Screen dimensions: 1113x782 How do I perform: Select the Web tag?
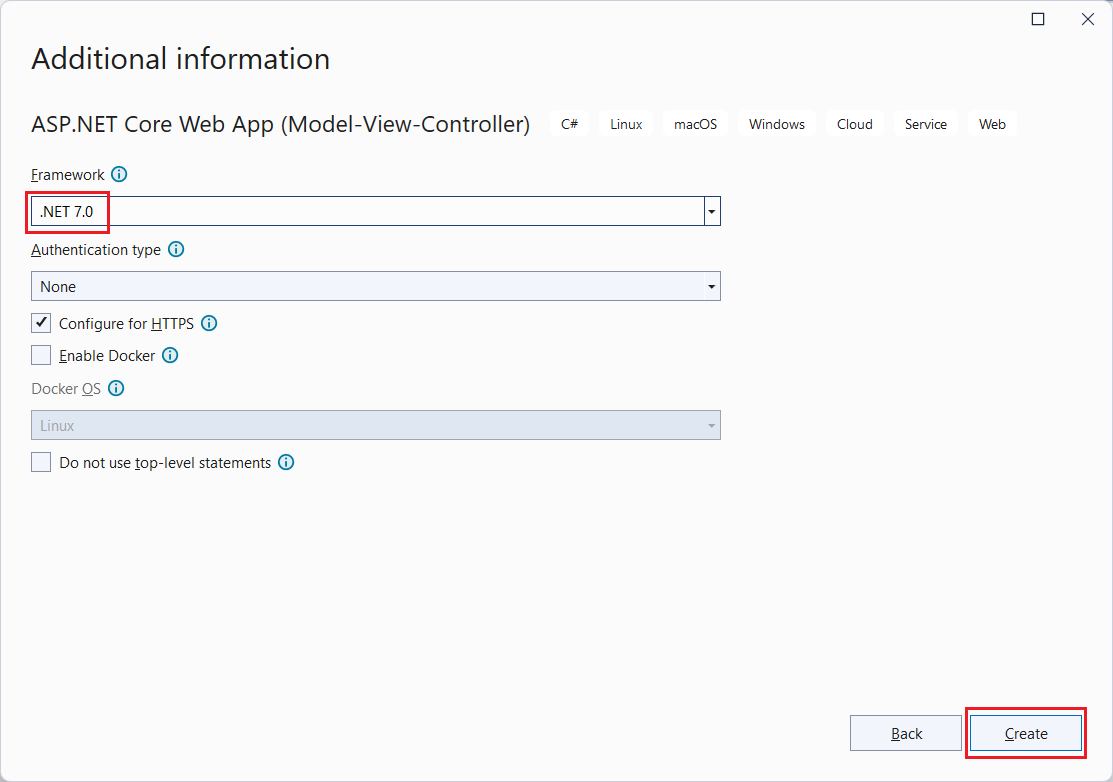992,123
